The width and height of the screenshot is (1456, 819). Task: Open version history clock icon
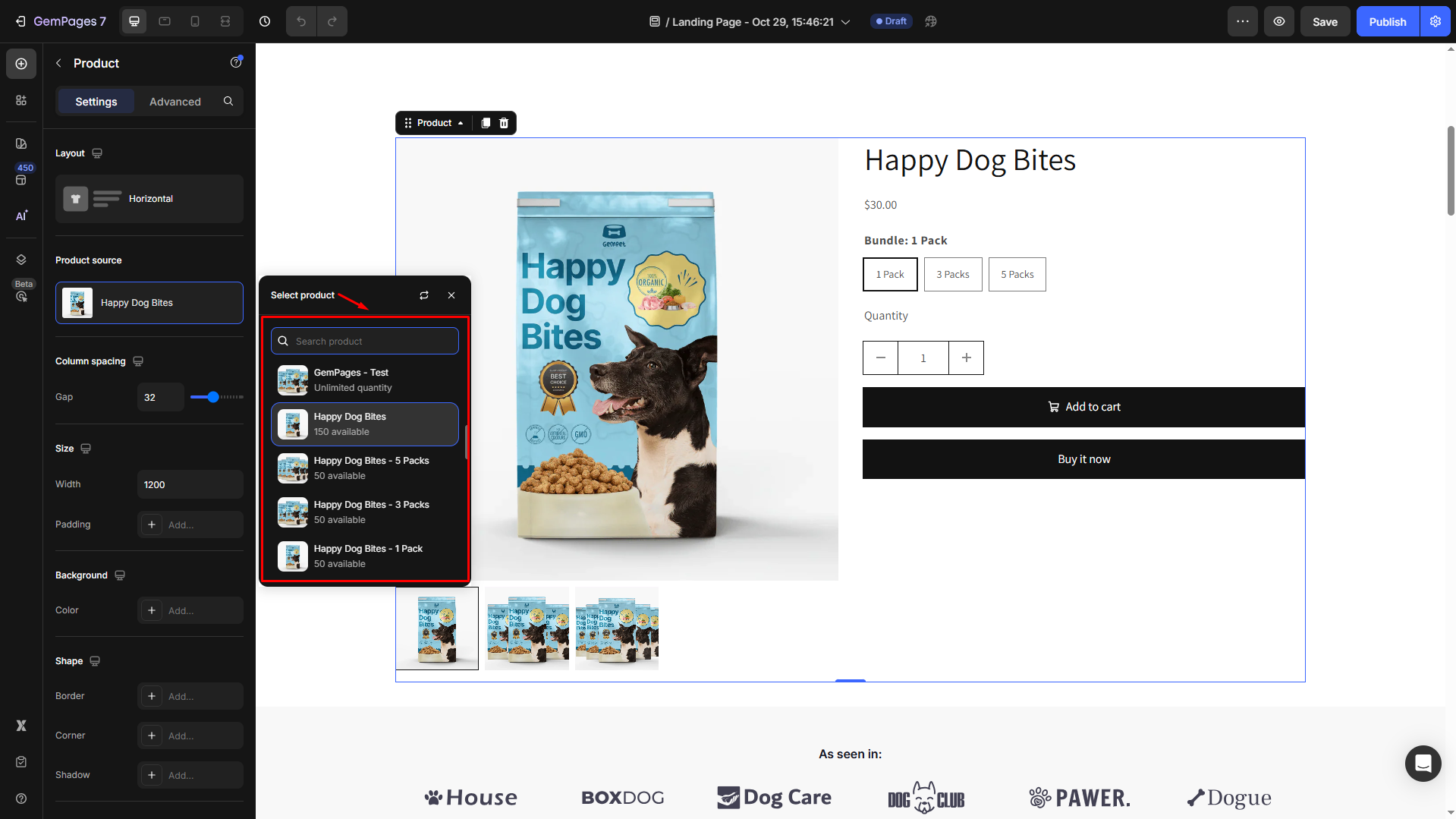pos(265,21)
